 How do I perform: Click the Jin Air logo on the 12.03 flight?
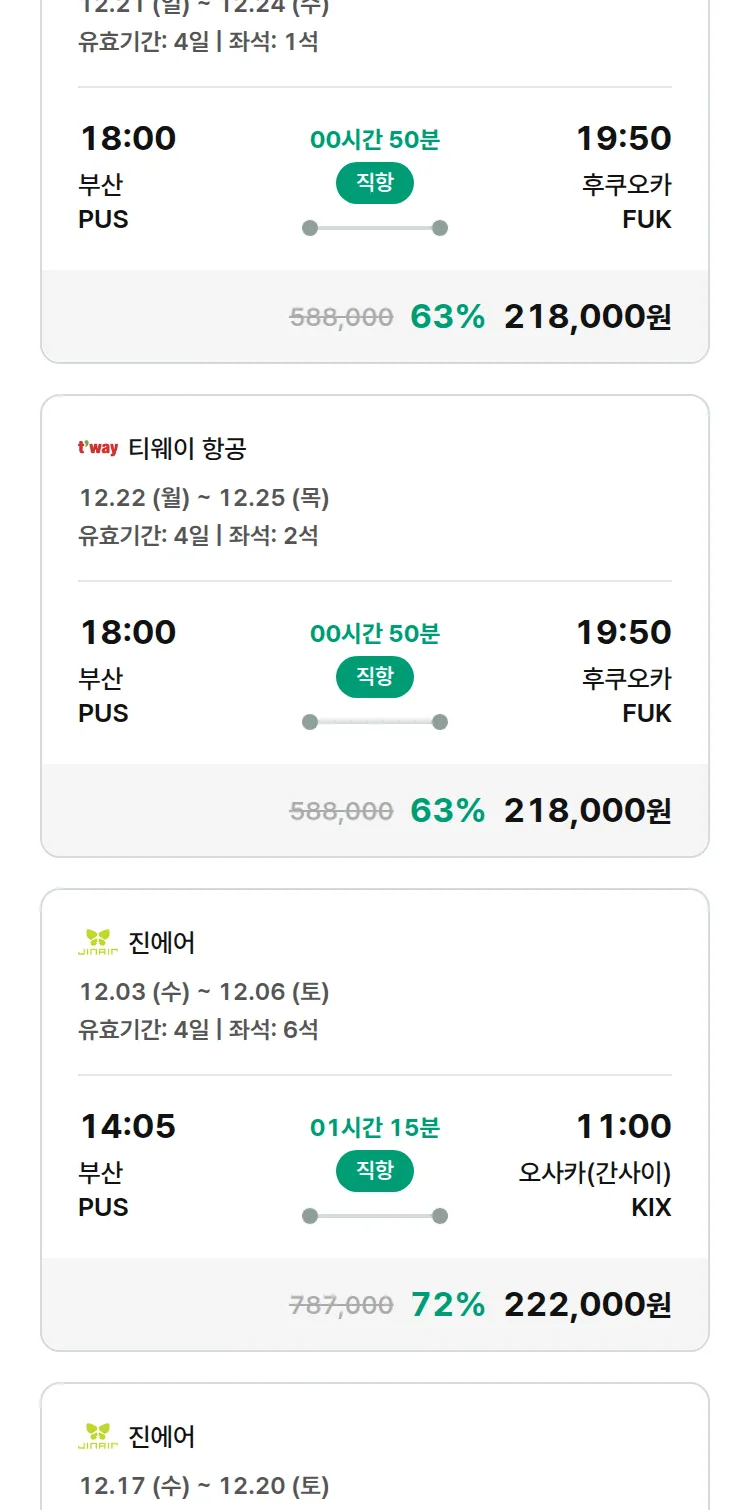click(98, 942)
